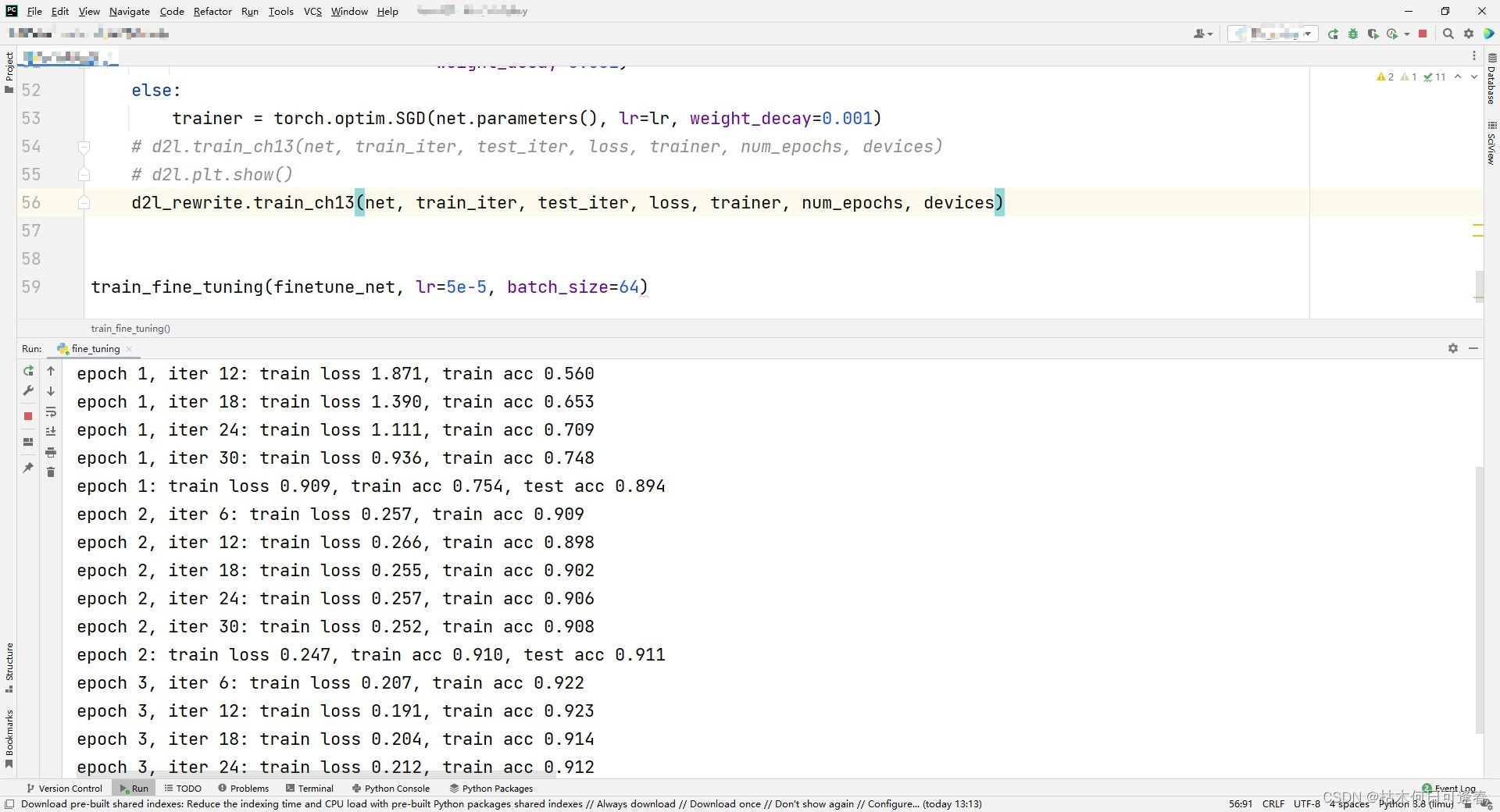The height and width of the screenshot is (812, 1500).
Task: Open the Structure tool window
Action: point(9,668)
